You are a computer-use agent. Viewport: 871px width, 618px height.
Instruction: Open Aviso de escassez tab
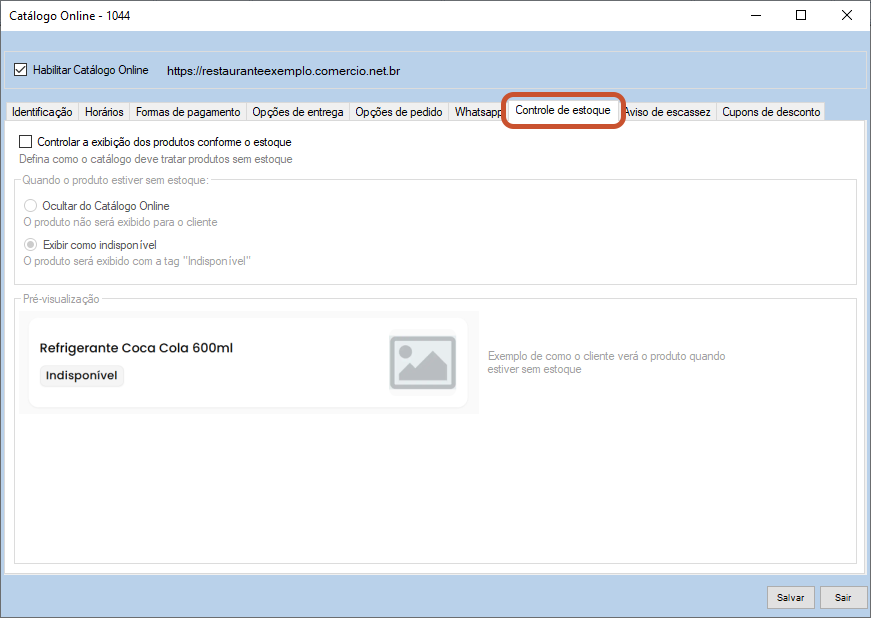pos(667,112)
